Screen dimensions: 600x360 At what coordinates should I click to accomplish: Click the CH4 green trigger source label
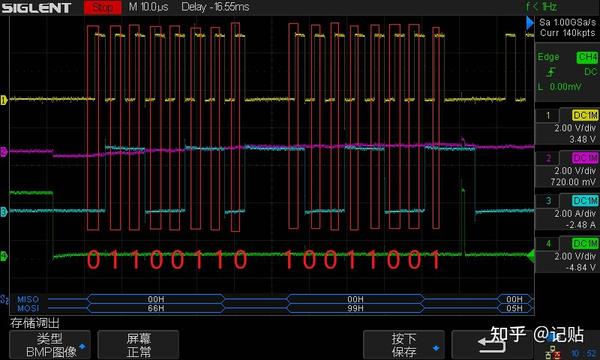pyautogui.click(x=587, y=57)
